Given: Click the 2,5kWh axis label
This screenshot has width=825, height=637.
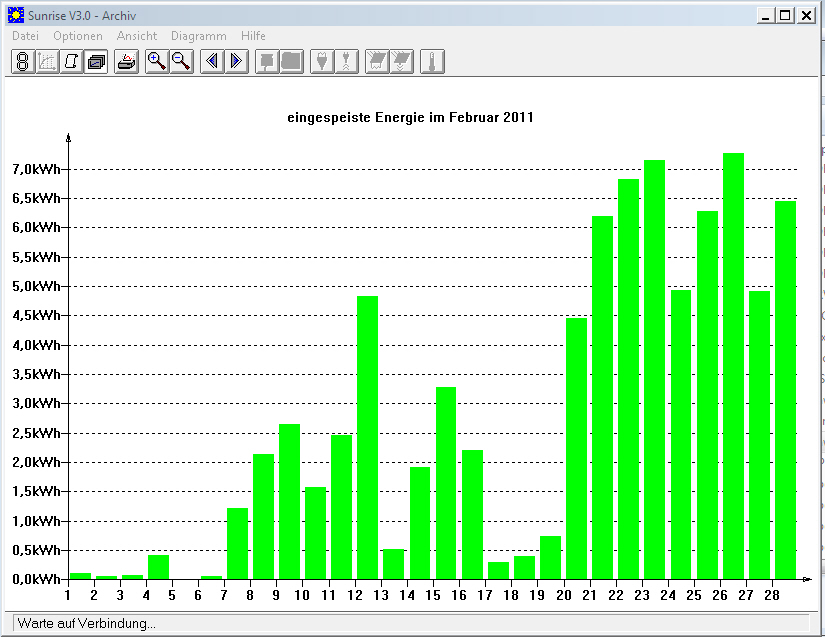Looking at the screenshot, I should [x=36, y=433].
